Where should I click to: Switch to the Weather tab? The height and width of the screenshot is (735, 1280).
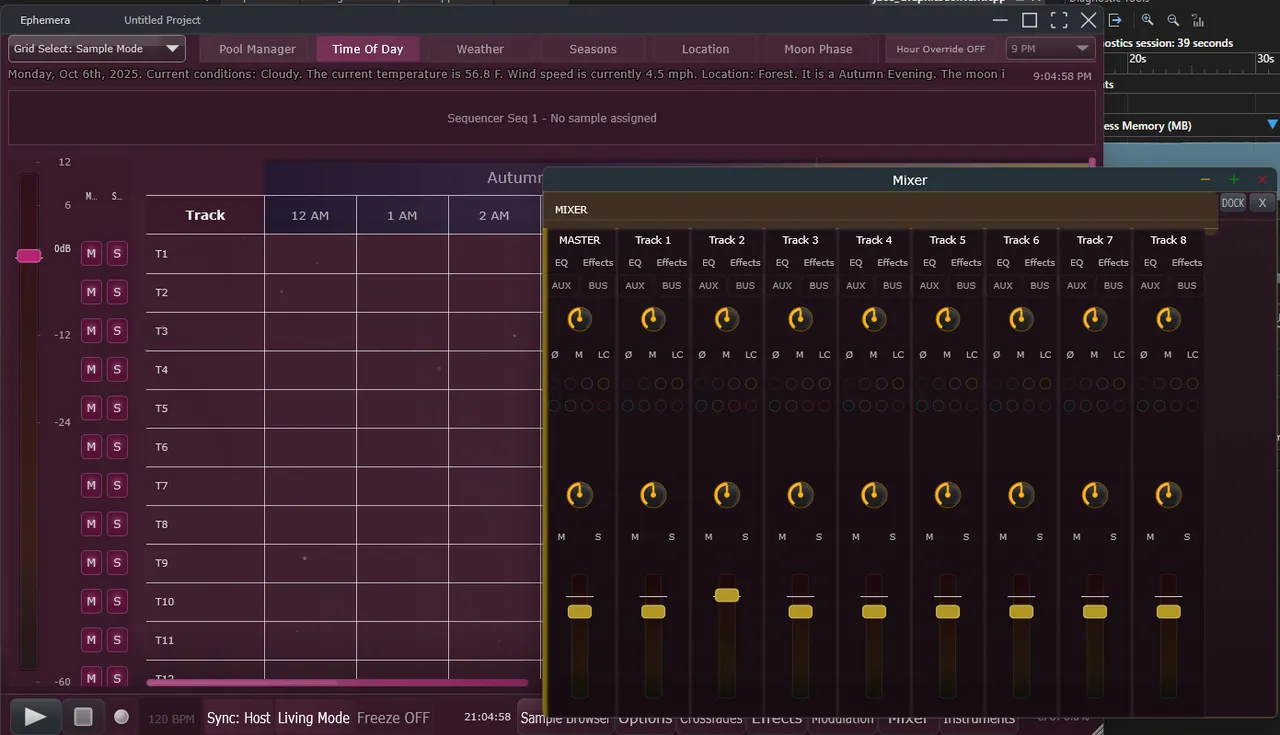coord(480,49)
